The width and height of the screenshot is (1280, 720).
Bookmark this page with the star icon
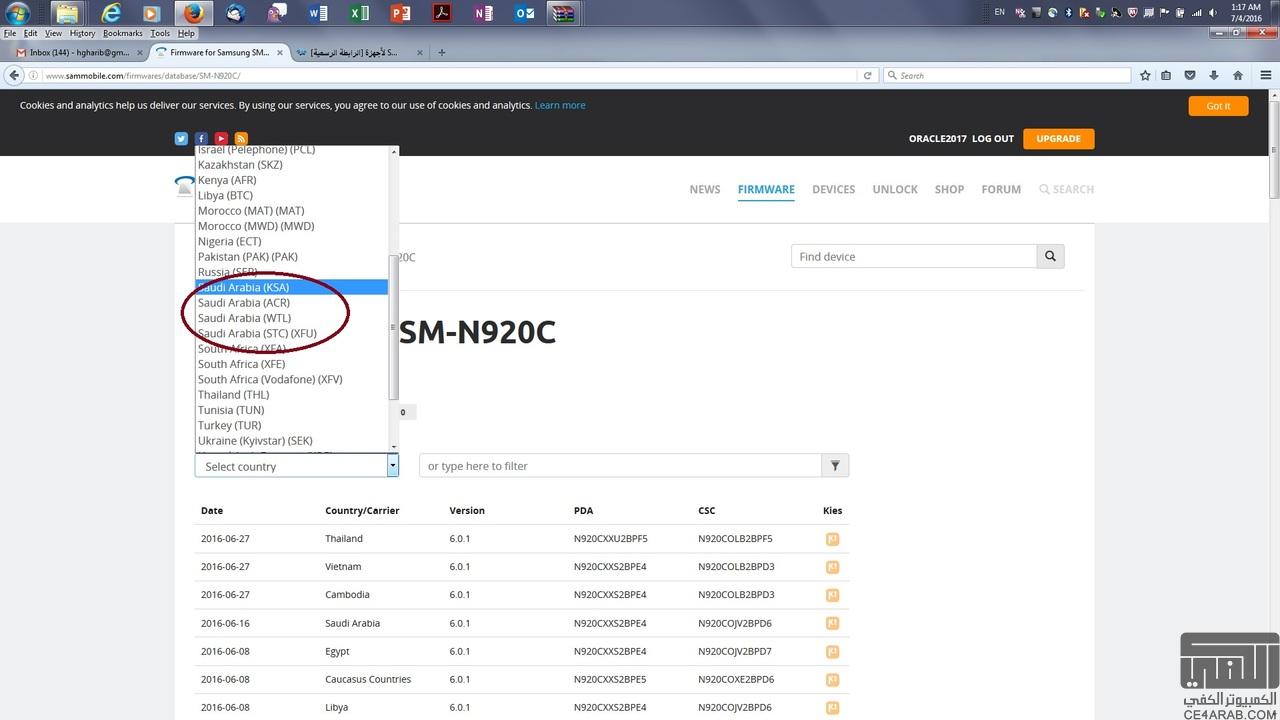point(1146,75)
